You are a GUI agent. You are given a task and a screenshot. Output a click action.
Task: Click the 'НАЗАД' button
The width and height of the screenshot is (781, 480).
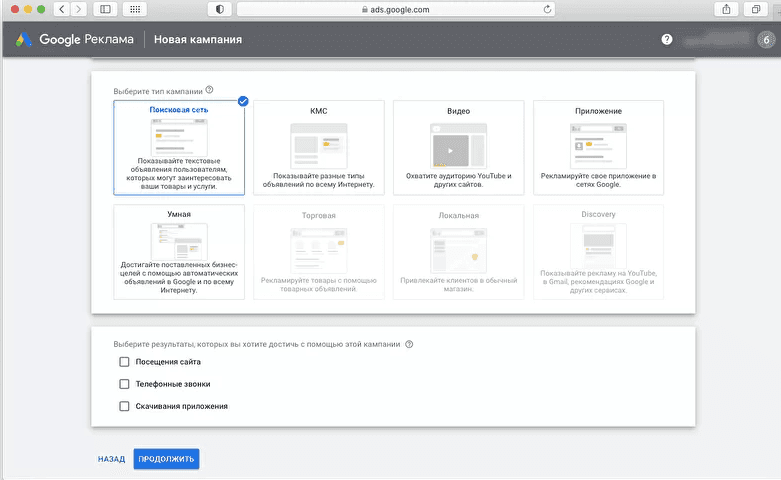click(x=111, y=459)
